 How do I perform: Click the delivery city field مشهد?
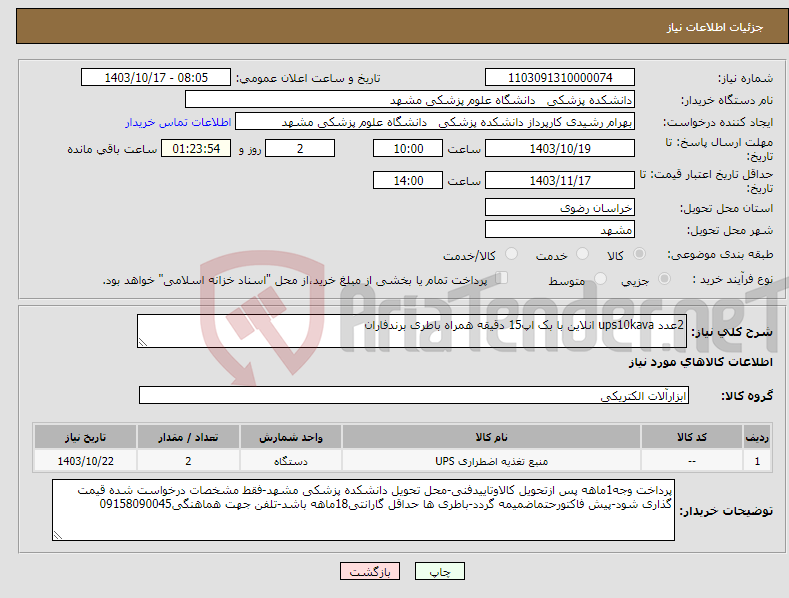tap(560, 230)
